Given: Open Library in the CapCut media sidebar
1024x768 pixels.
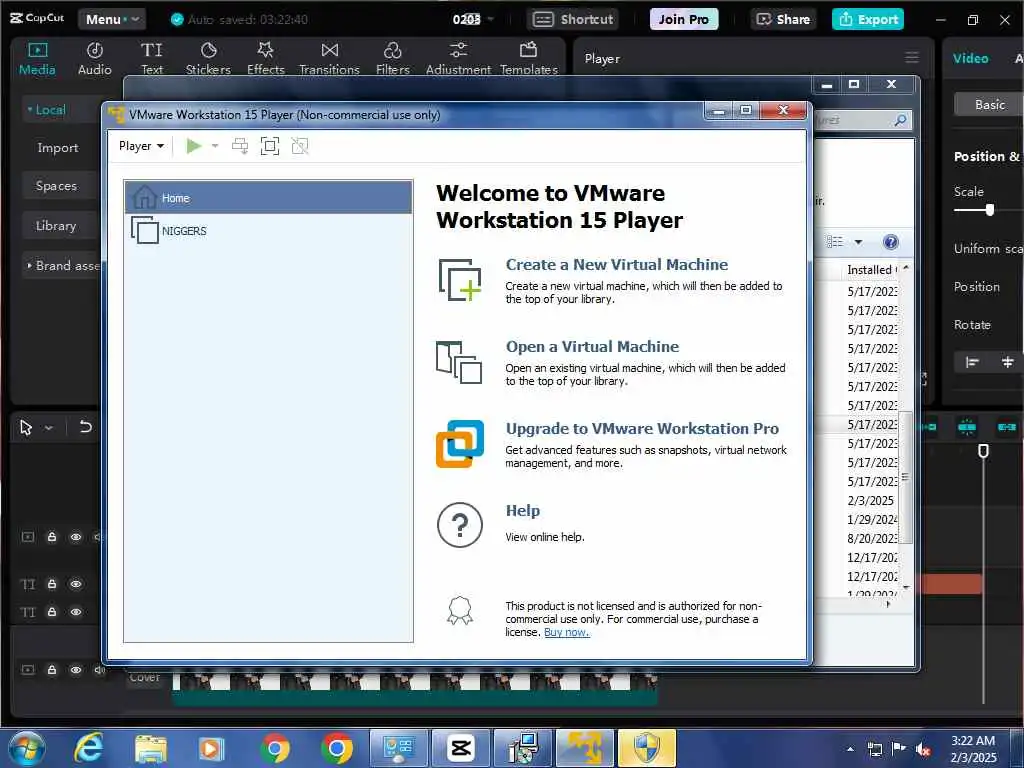Looking at the screenshot, I should [56, 225].
